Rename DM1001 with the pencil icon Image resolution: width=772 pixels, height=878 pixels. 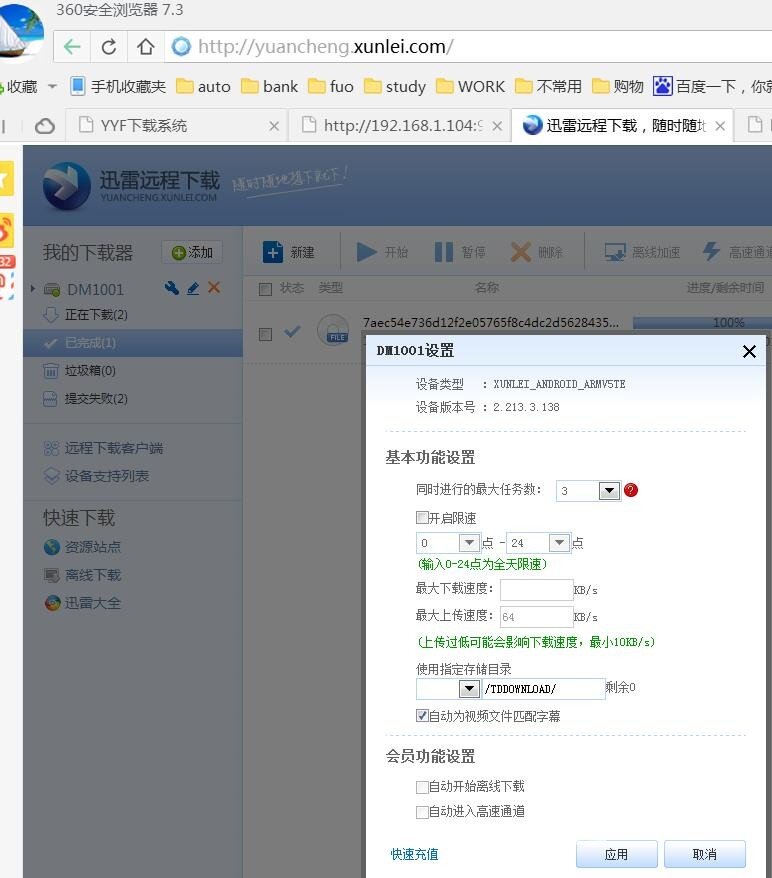[193, 288]
